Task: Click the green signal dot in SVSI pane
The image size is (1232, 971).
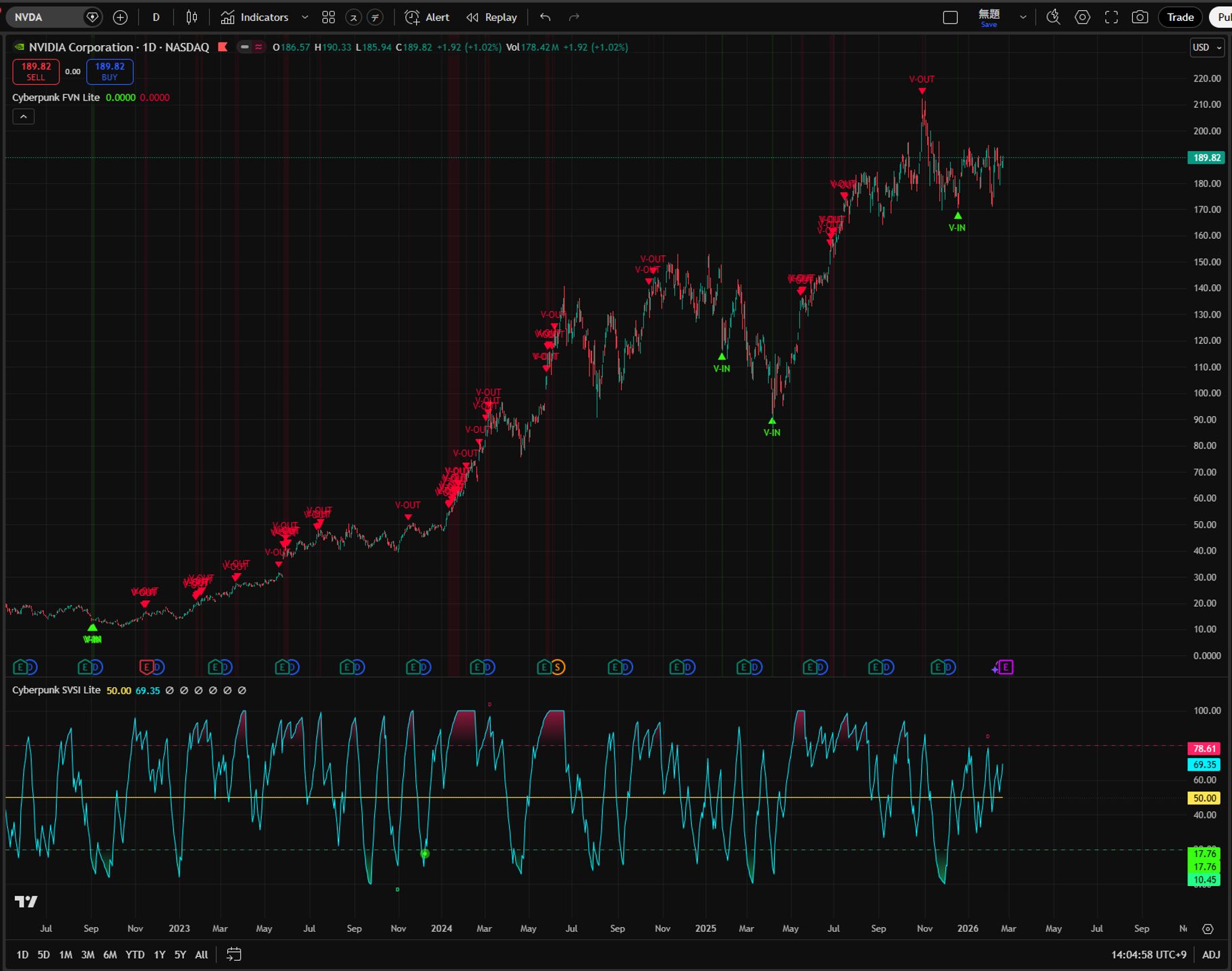Action: (425, 854)
